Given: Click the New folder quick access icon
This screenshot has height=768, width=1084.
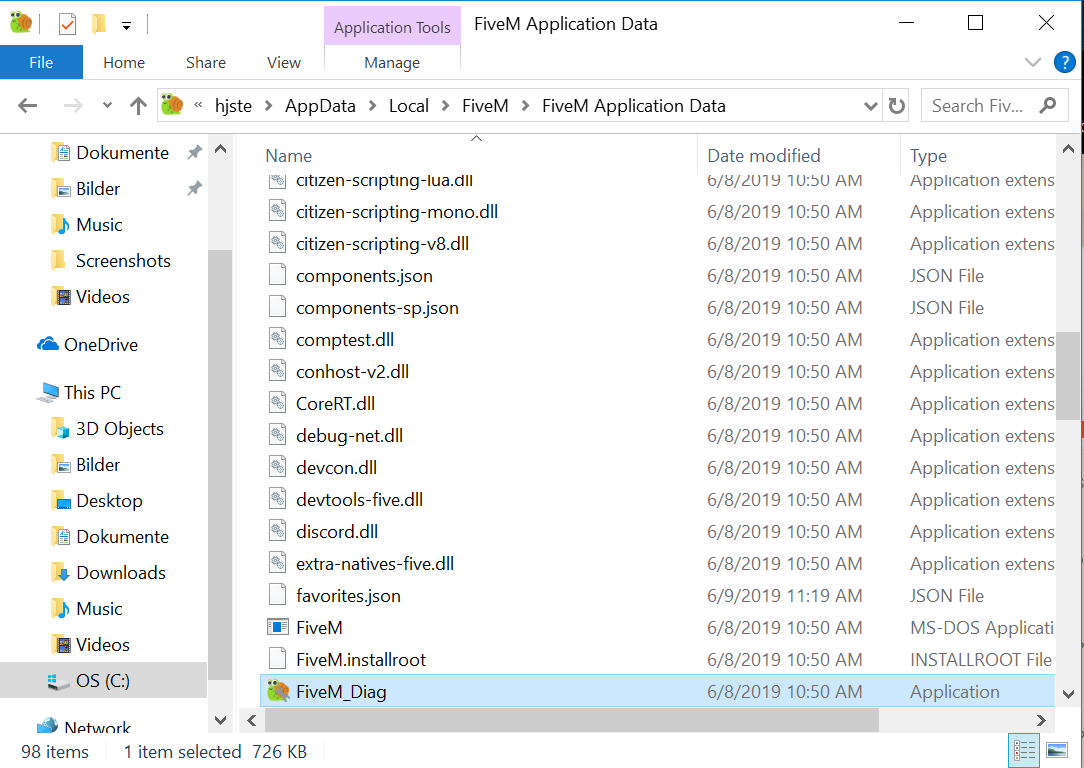Looking at the screenshot, I should click(99, 24).
